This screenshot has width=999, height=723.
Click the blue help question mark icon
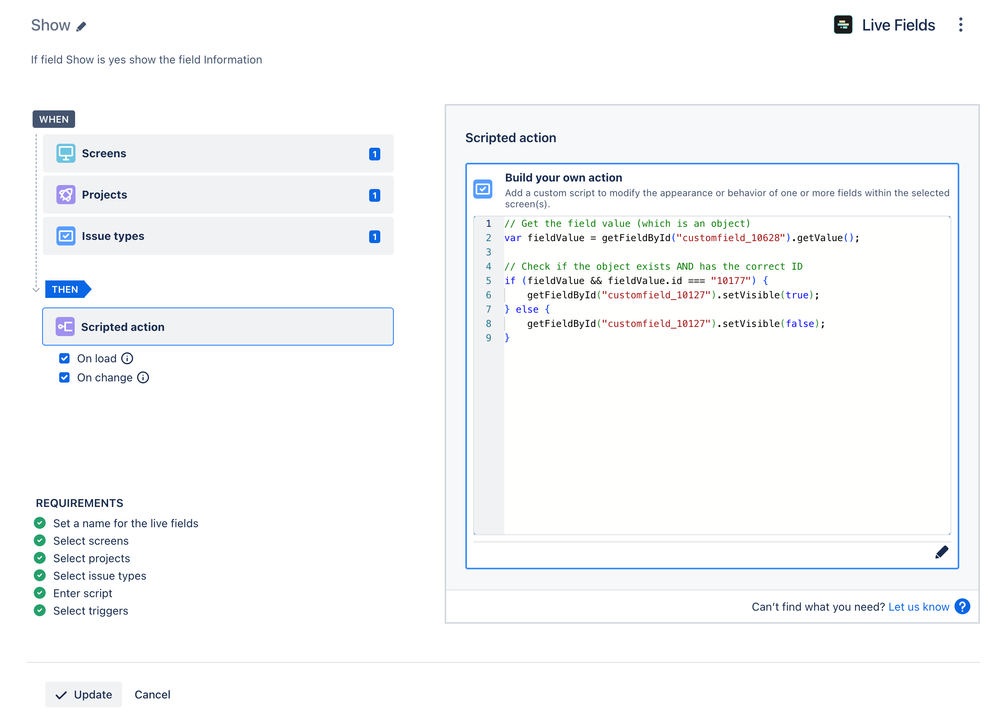coord(962,606)
